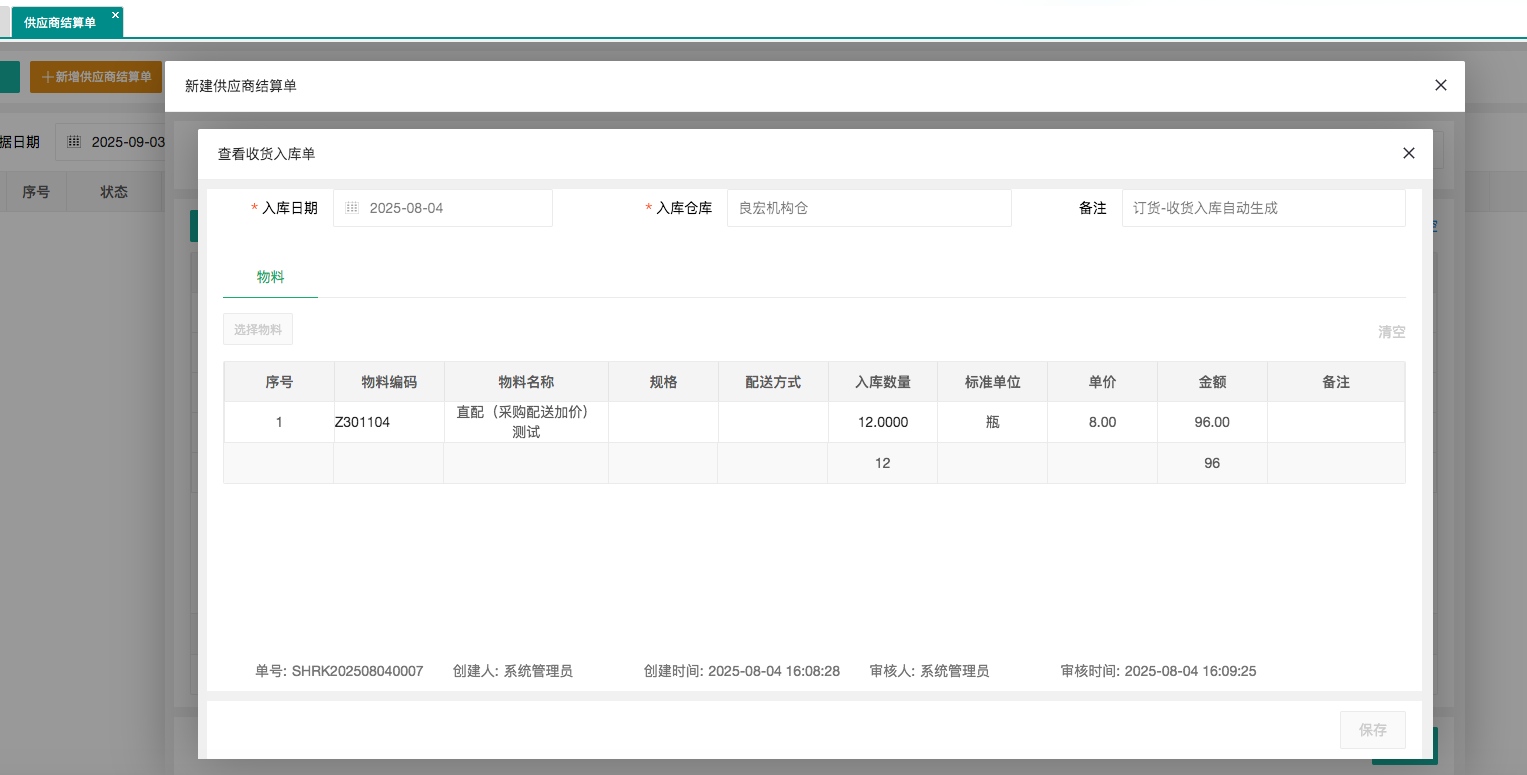Viewport: 1527px width, 775px height.
Task: Open the 入库仓库 field showing 良宏机构仓
Action: [x=868, y=208]
